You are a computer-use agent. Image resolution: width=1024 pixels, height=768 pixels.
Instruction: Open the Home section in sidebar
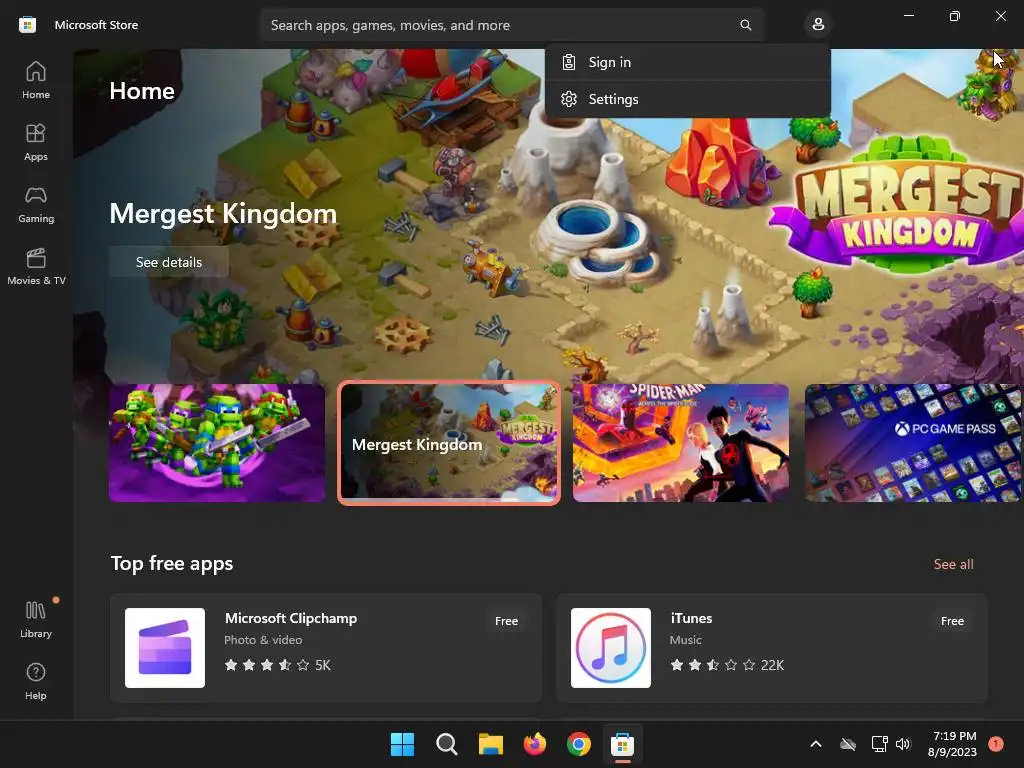tap(36, 80)
